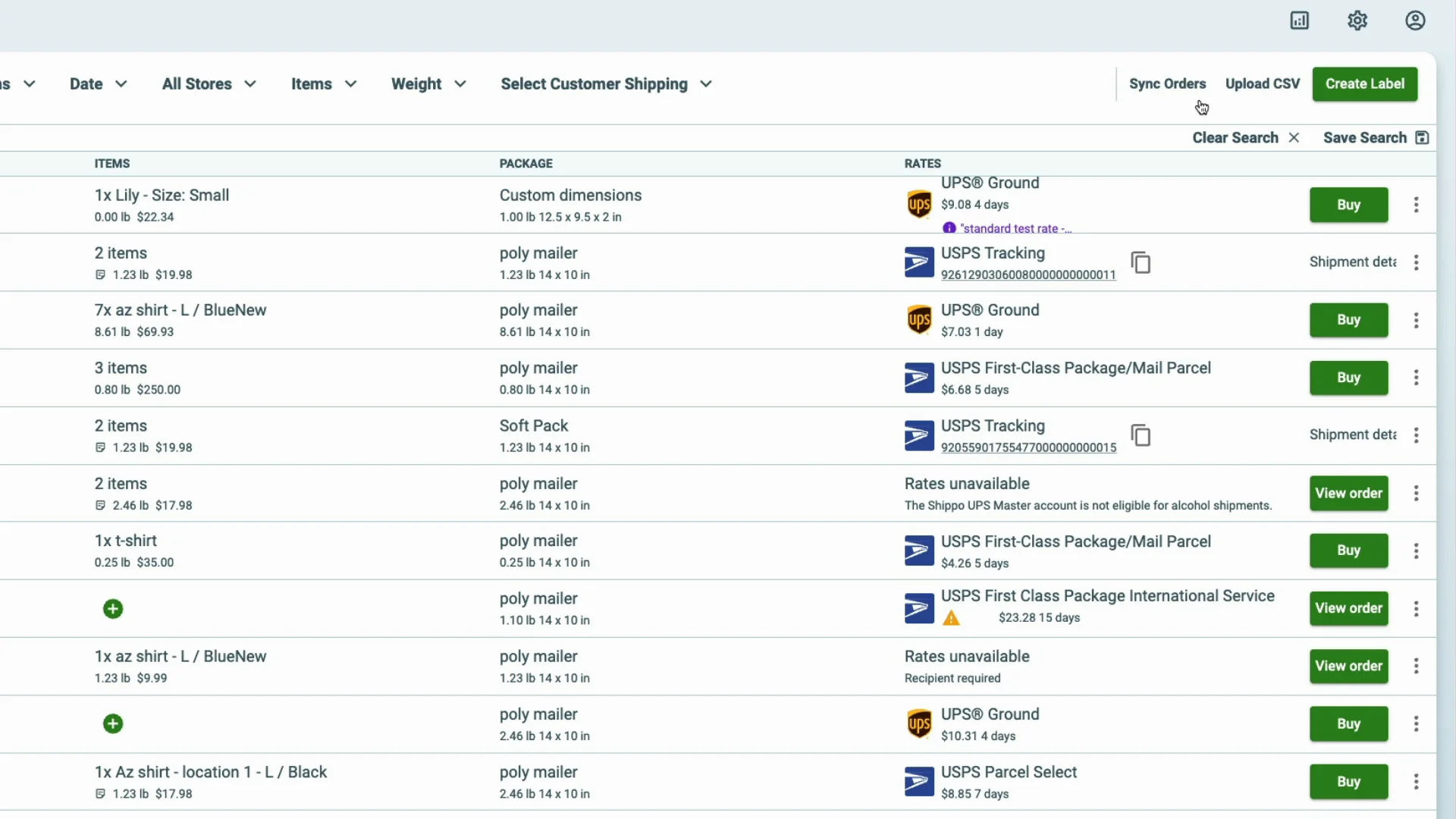This screenshot has width=1456, height=819.
Task: Buy the UPS Ground $7.03 rate
Action: pos(1348,320)
